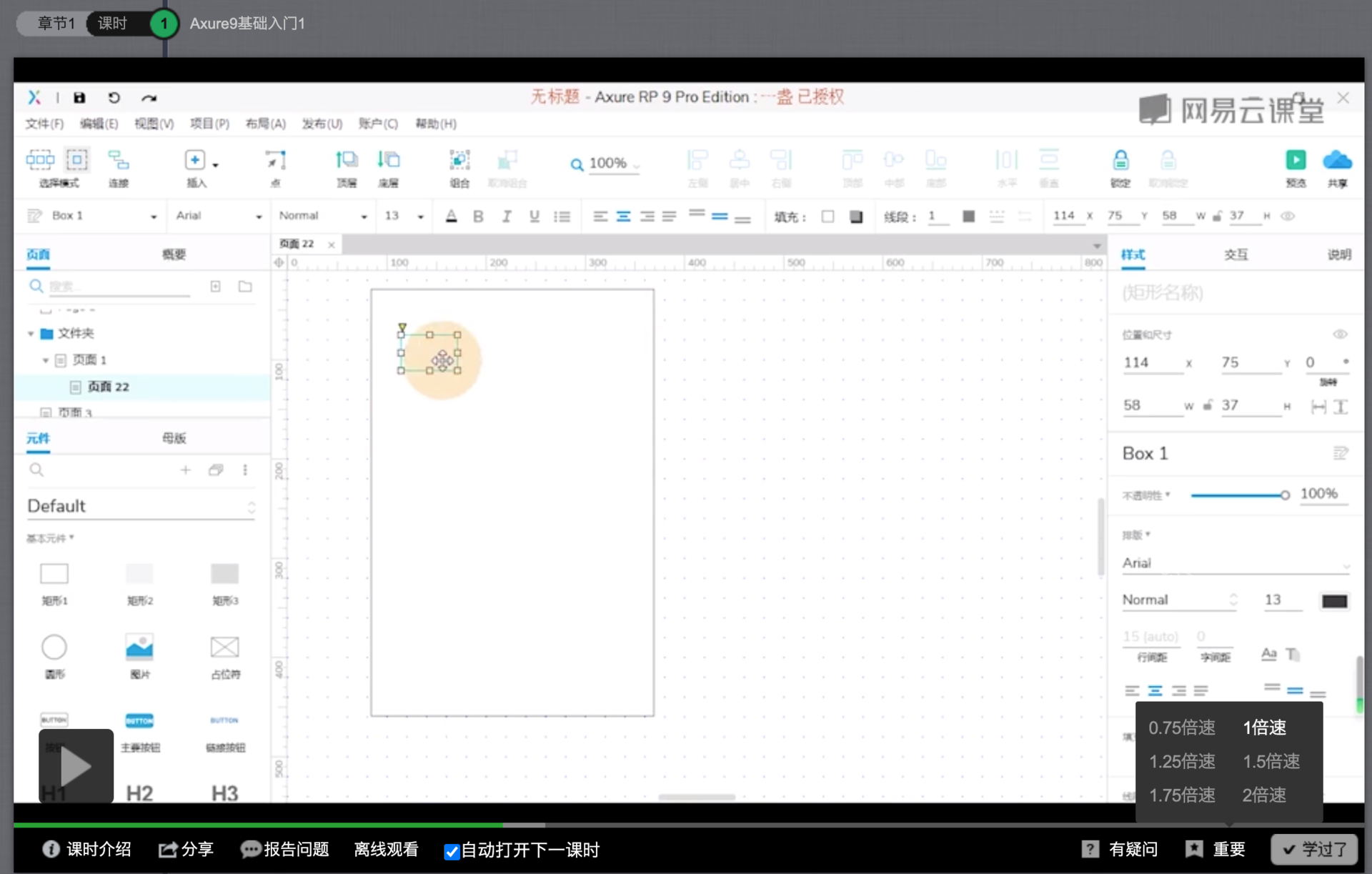Viewport: 1372px width, 874px height.
Task: Open the Arial dropdown in style panel
Action: 1236,563
